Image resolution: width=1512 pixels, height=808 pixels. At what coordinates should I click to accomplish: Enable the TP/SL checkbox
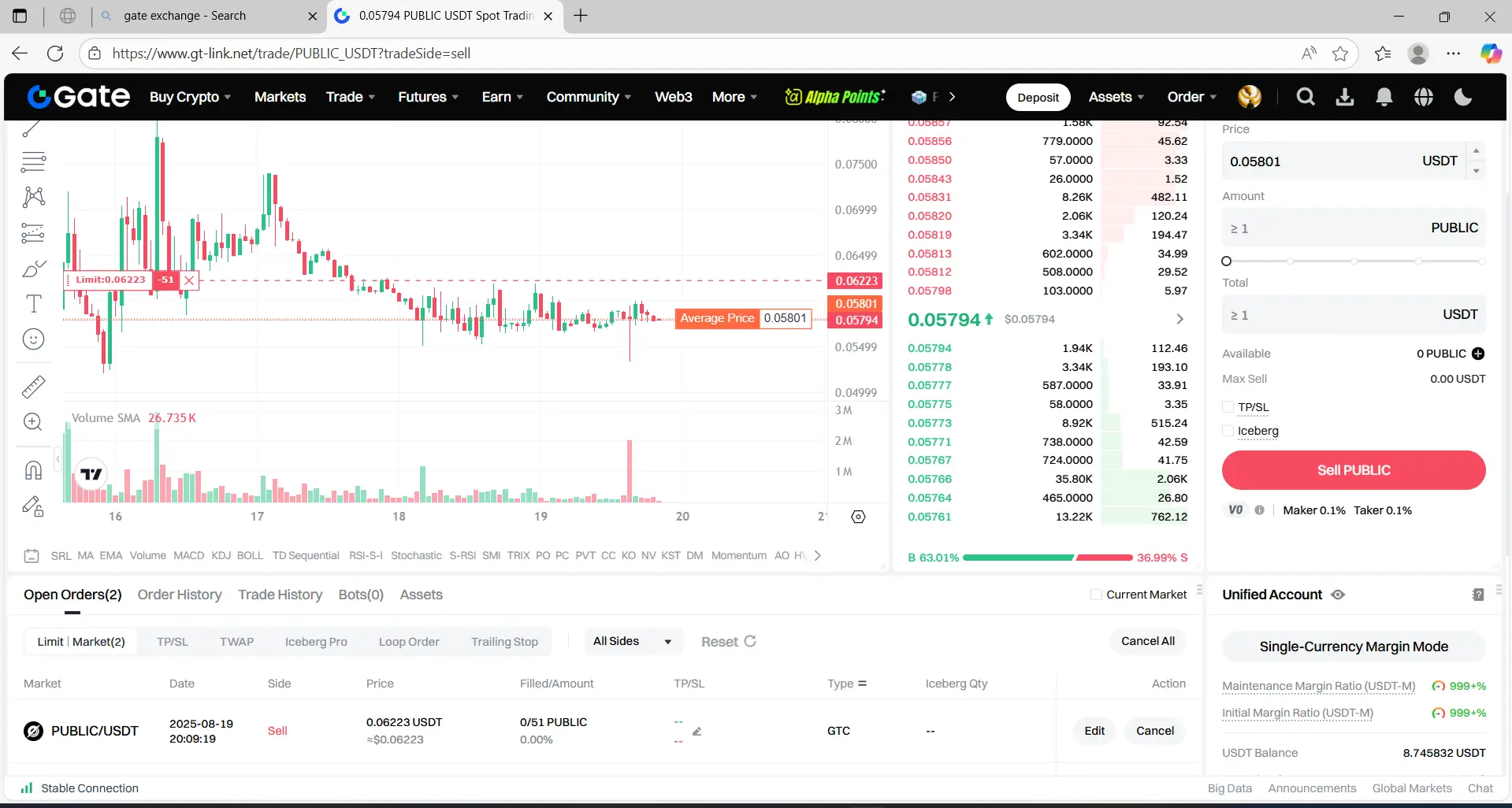point(1228,407)
